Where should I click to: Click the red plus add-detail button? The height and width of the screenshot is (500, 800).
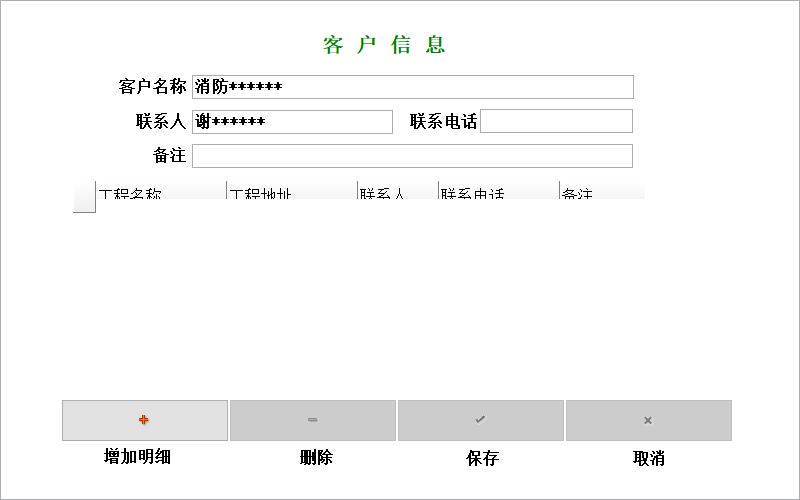pyautogui.click(x=145, y=420)
